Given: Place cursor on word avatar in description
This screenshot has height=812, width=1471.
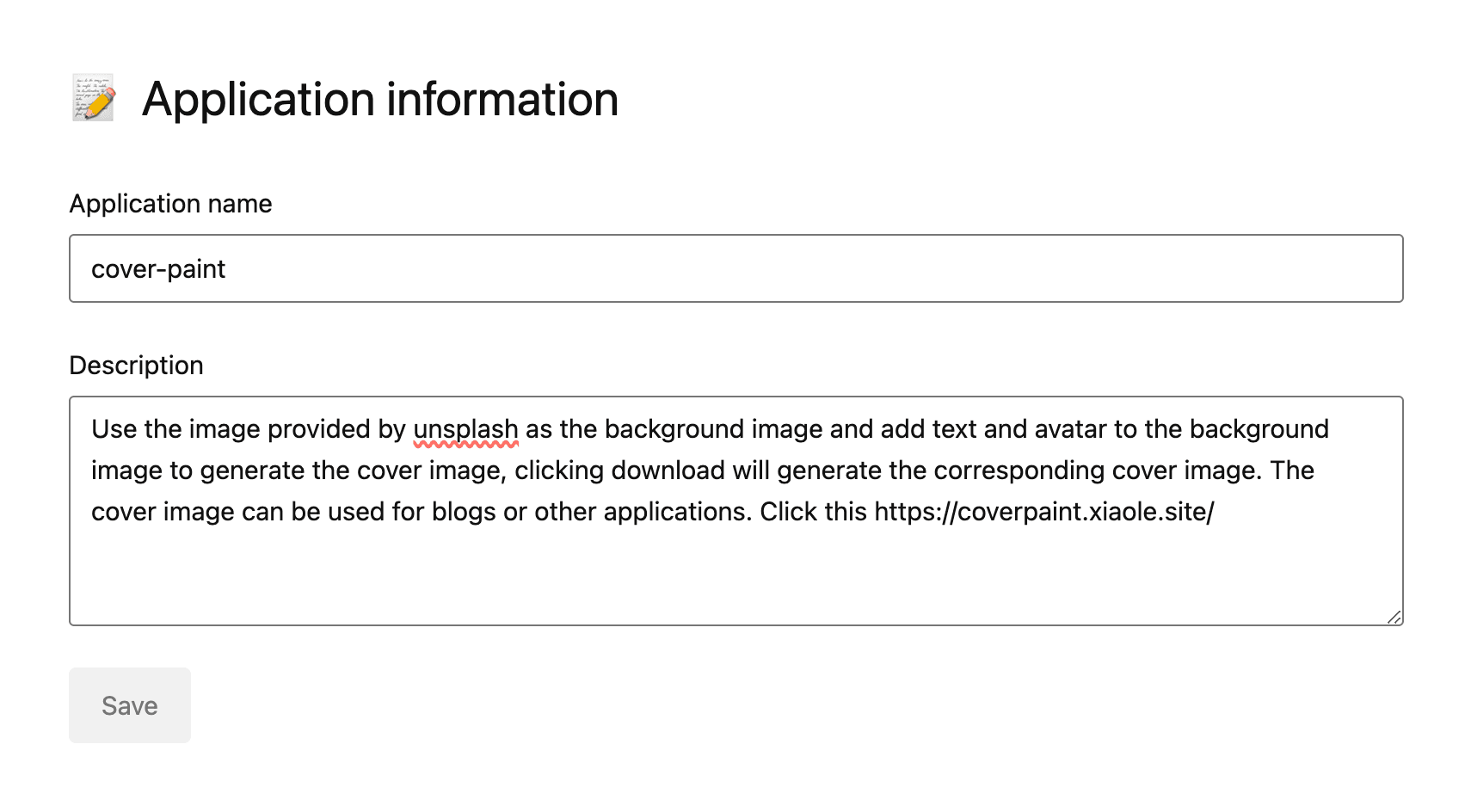Looking at the screenshot, I should tap(1069, 429).
